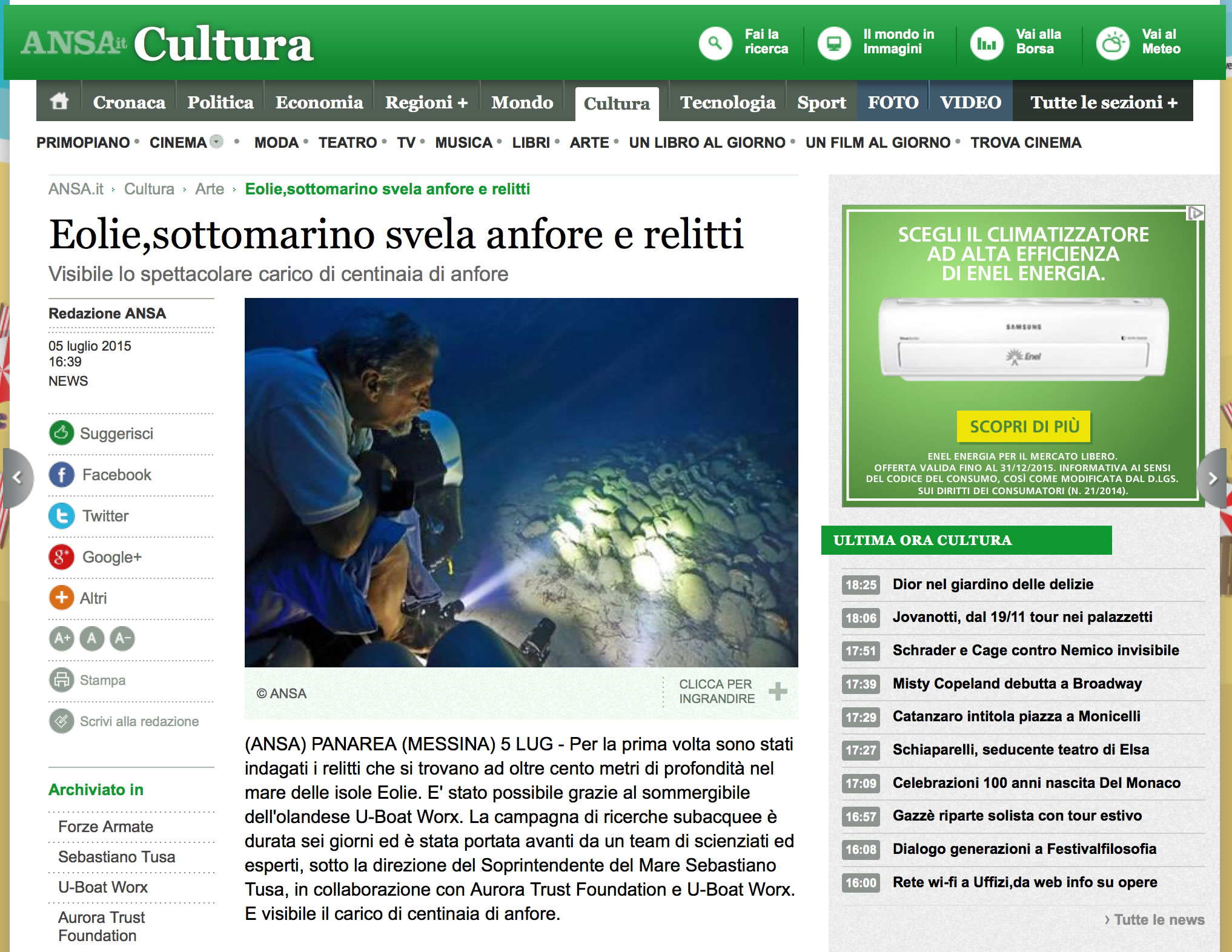1232x952 pixels.
Task: Open Rete wi-fi a Uffizi news
Action: click(1025, 882)
